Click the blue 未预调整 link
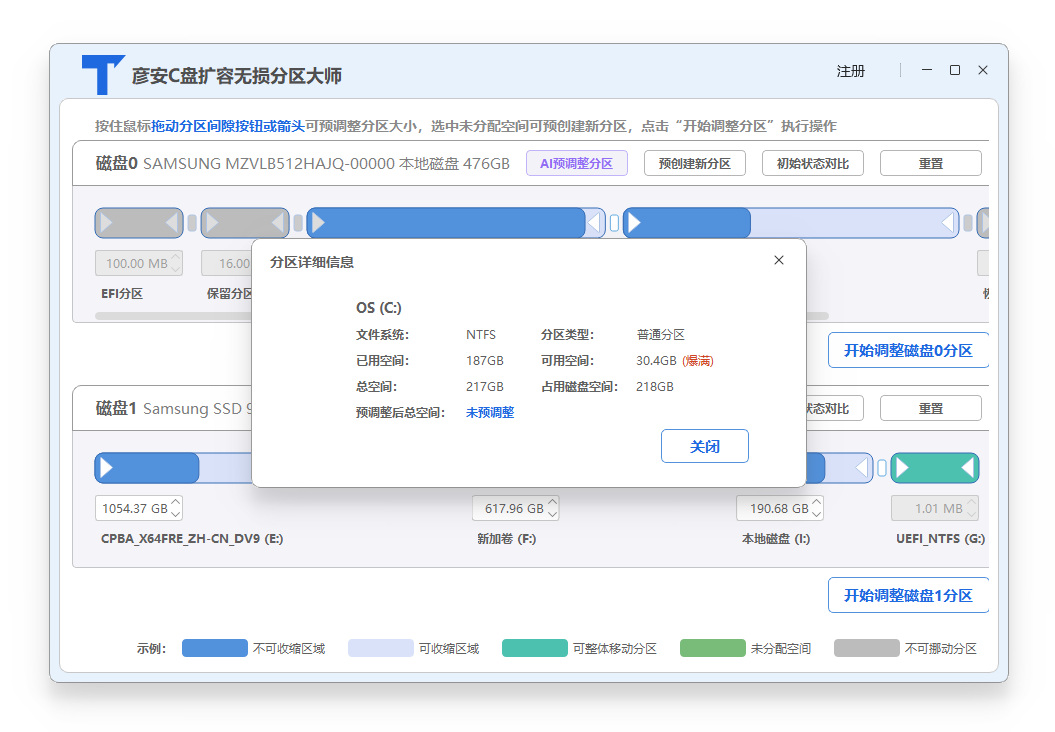 point(490,412)
